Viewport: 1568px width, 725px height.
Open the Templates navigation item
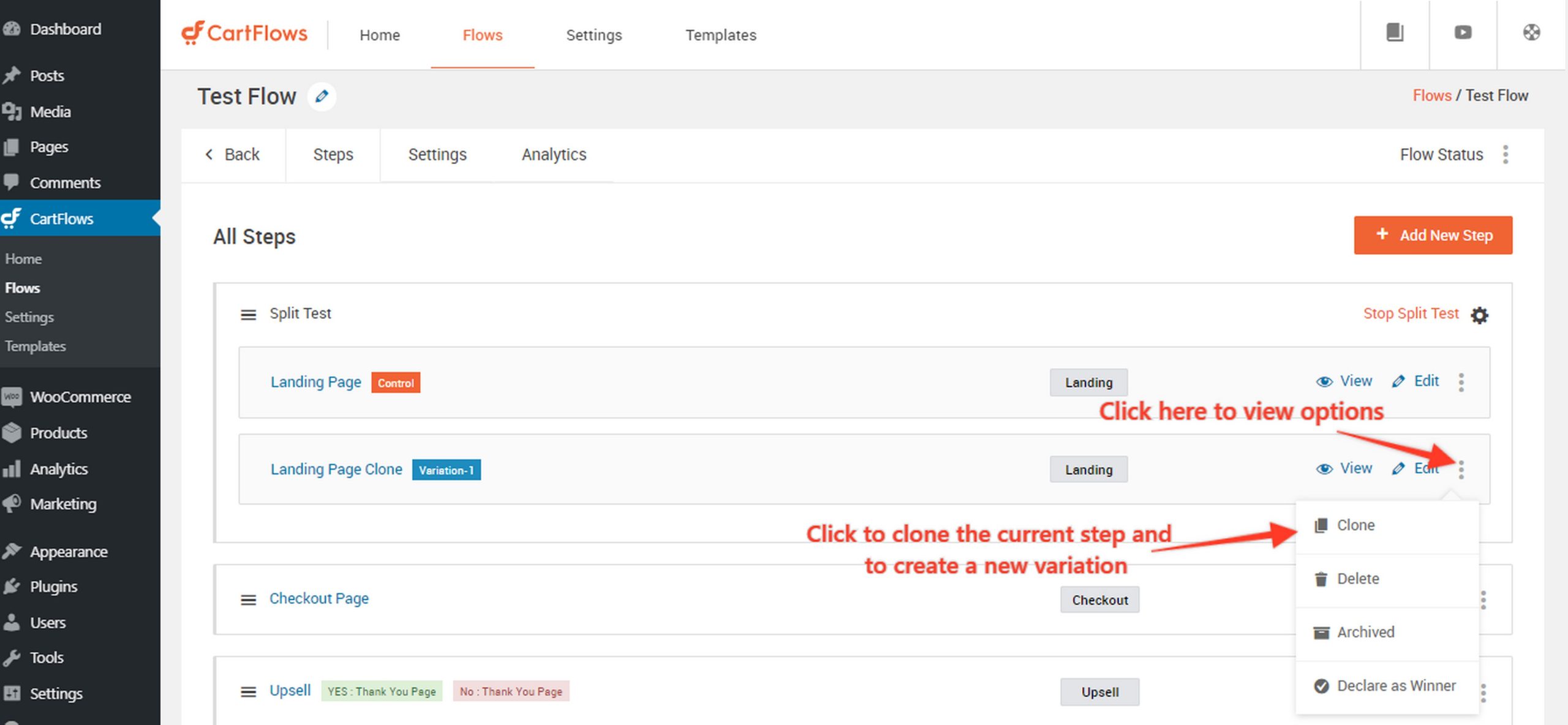(x=720, y=35)
